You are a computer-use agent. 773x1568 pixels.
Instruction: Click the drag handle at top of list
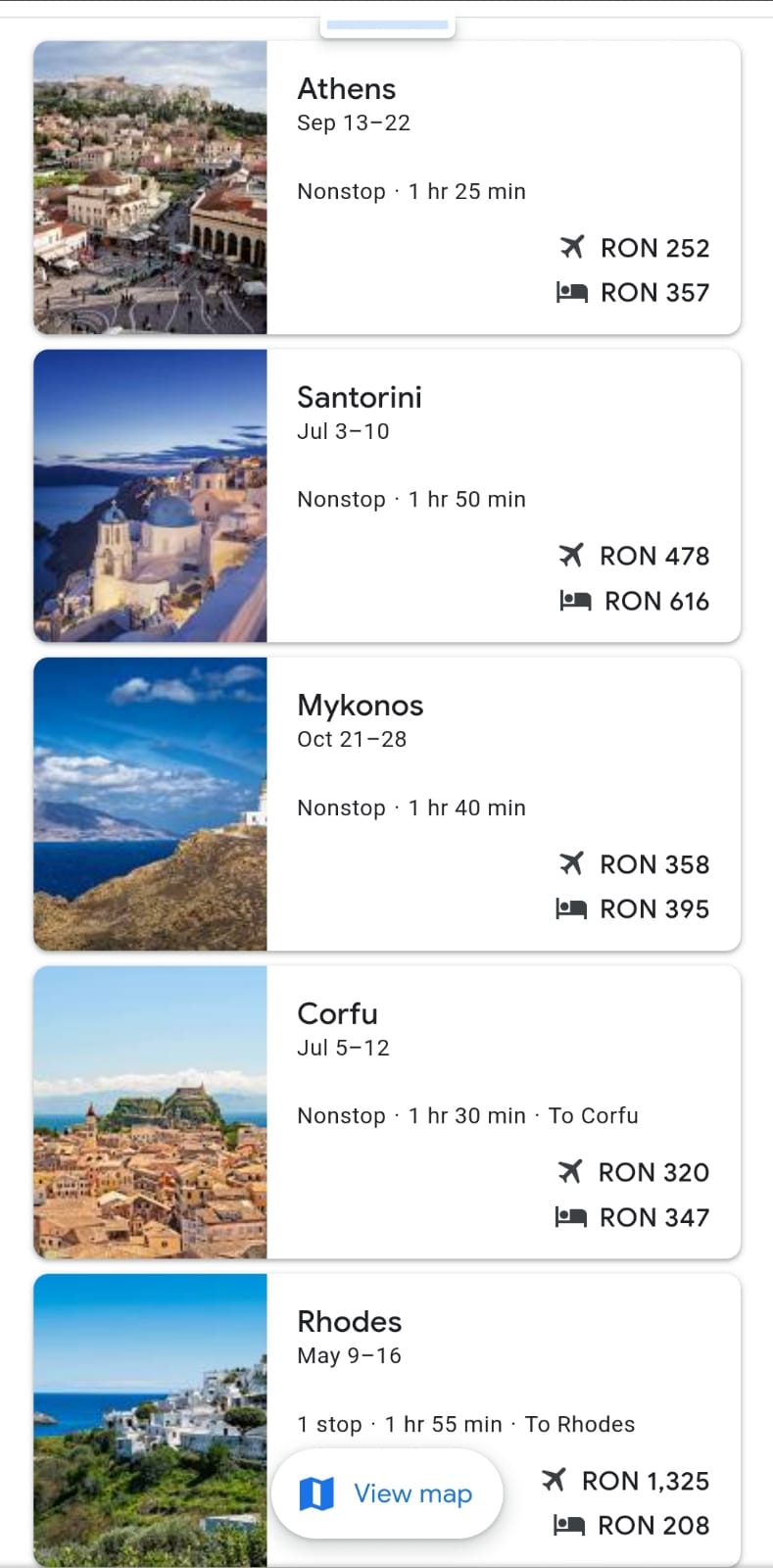[387, 24]
